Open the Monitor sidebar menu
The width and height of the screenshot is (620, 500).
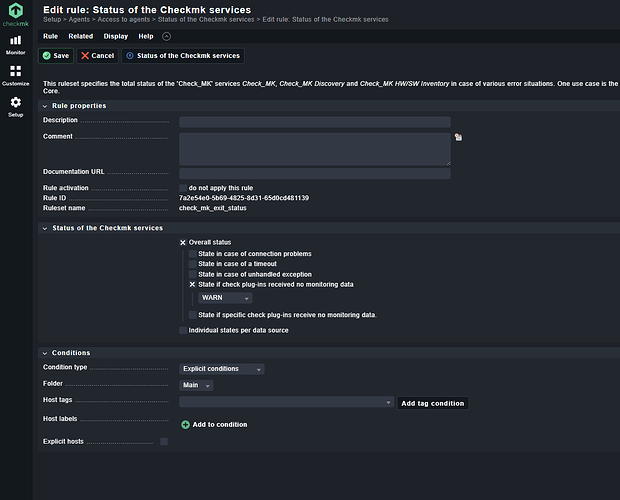tap(15, 45)
